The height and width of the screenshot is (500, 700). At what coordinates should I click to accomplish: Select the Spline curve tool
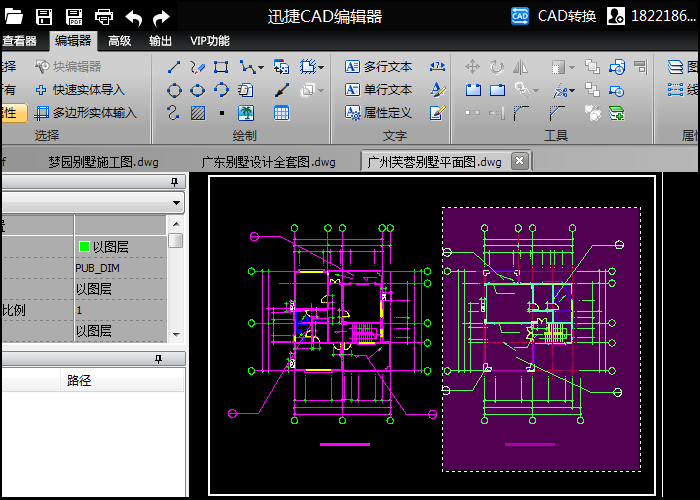(173, 113)
